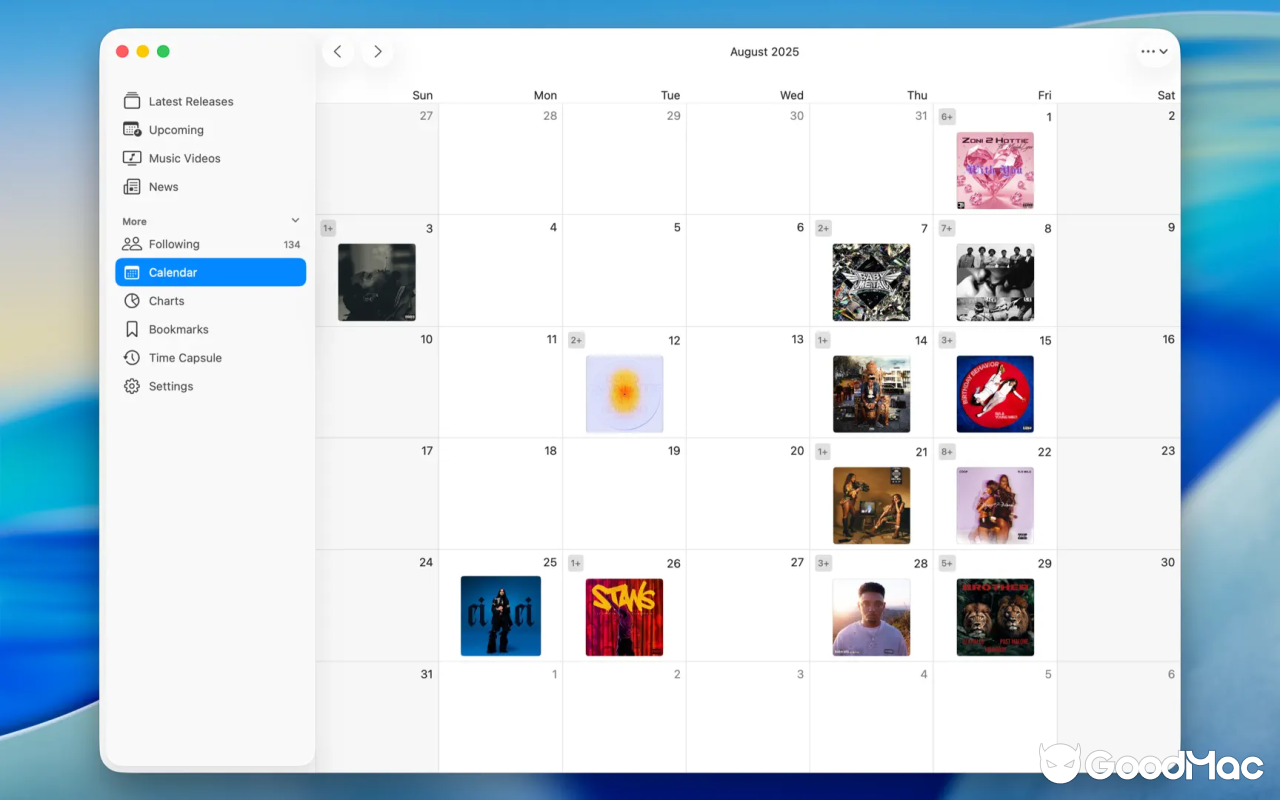Select Music Videos label in sidebar
The height and width of the screenshot is (800, 1280).
point(185,158)
